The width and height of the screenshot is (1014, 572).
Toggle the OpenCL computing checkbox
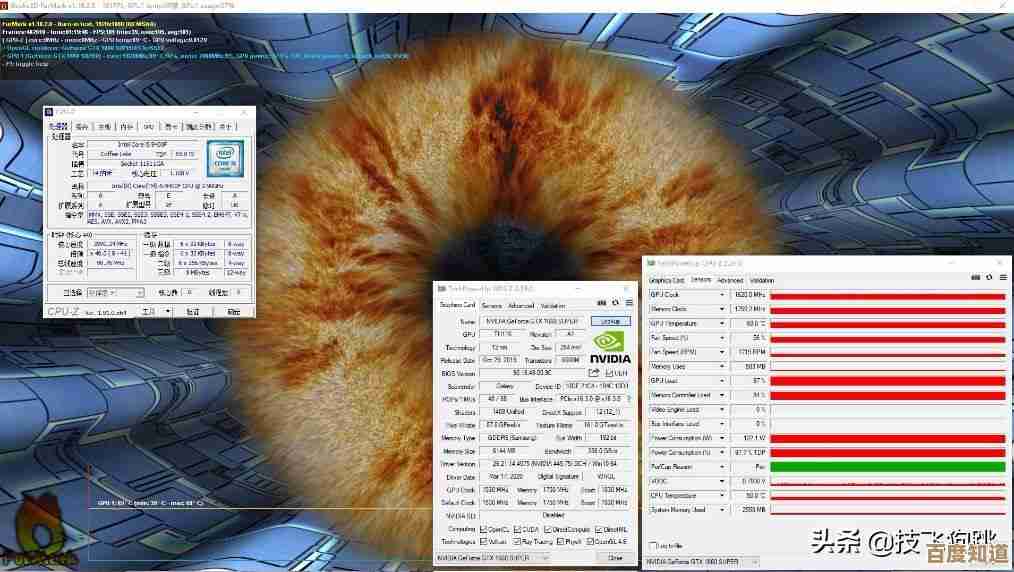(483, 528)
